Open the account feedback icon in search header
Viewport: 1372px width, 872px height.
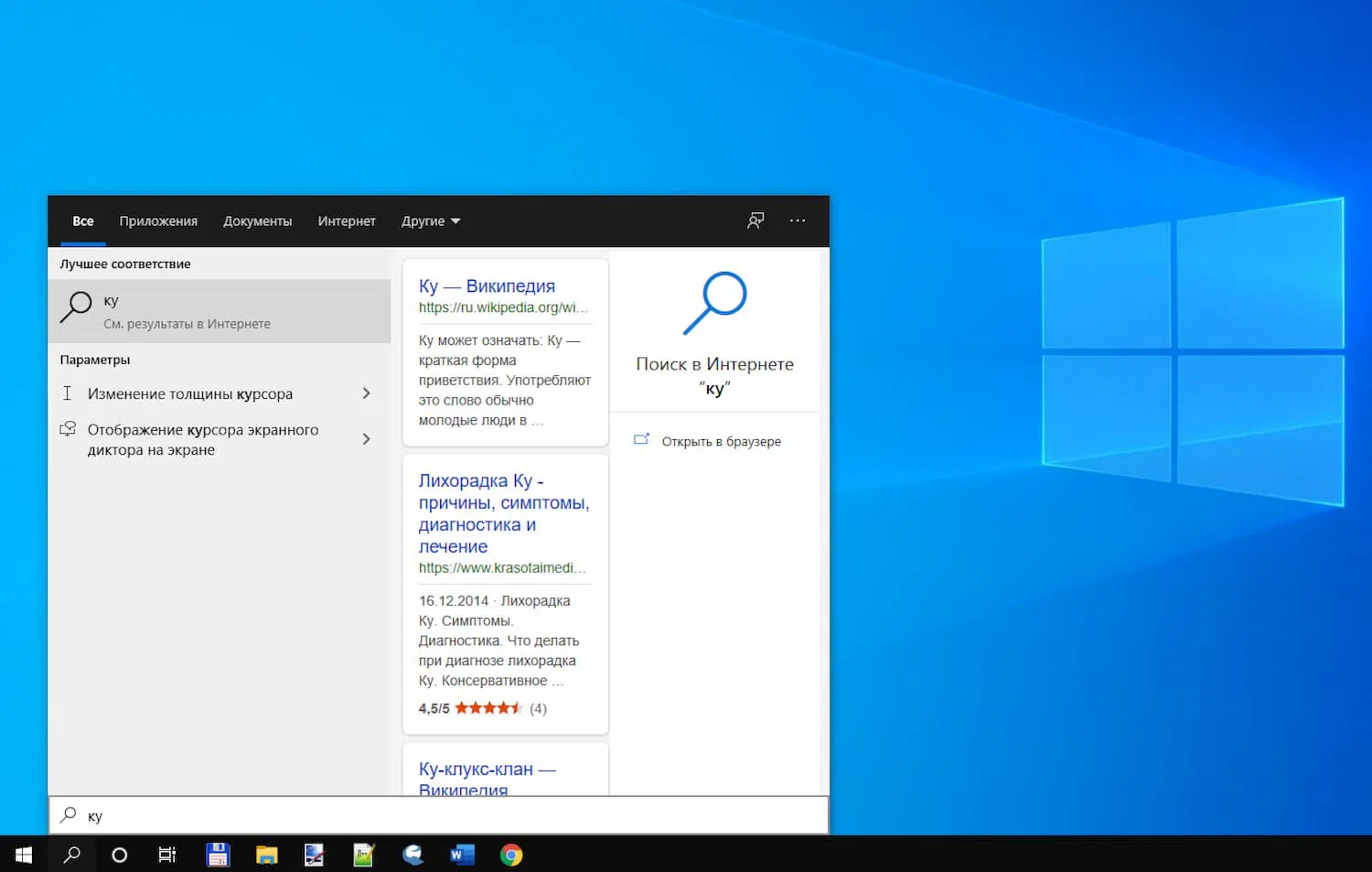755,221
